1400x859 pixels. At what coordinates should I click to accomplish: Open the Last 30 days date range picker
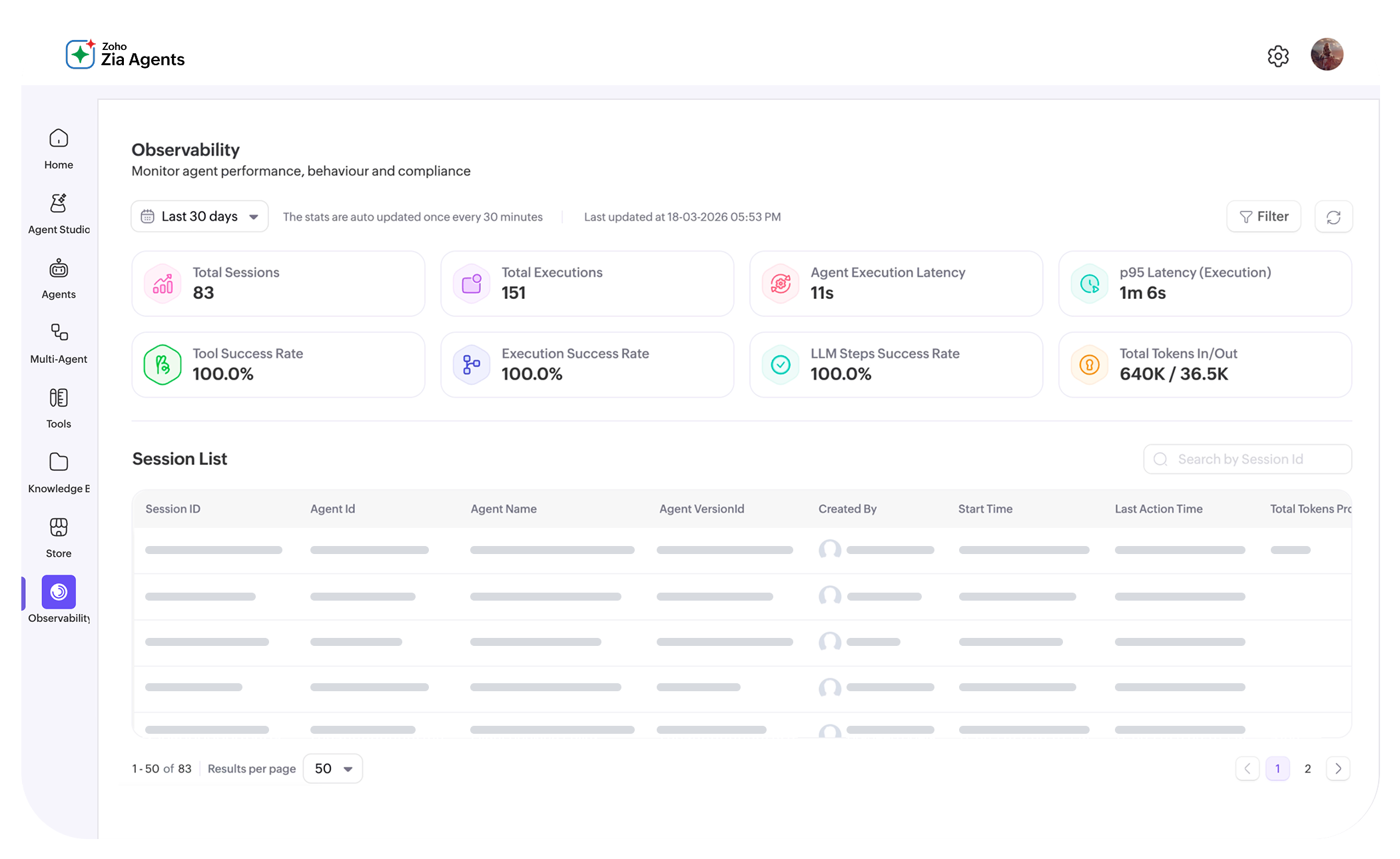(198, 216)
